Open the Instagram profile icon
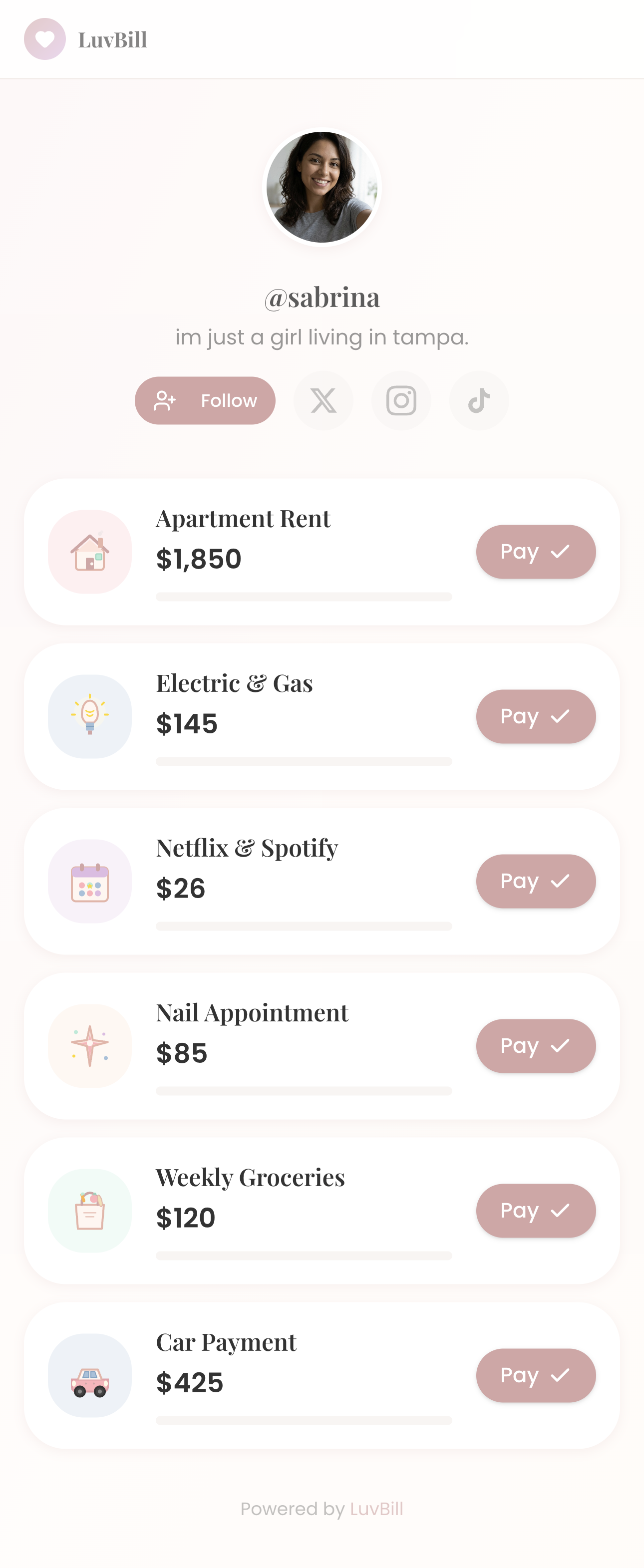 tap(401, 400)
